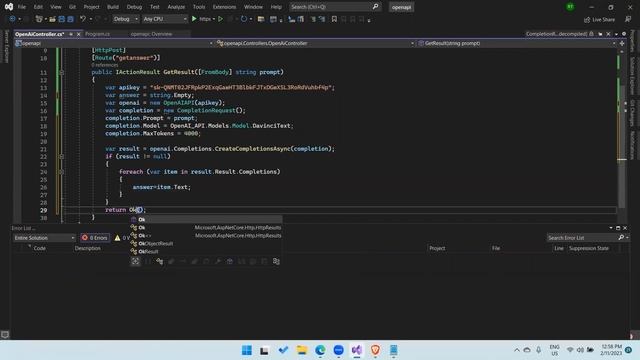Image resolution: width=640 pixels, height=360 pixels.
Task: Sort Error List by Project column
Action: pyautogui.click(x=437, y=248)
